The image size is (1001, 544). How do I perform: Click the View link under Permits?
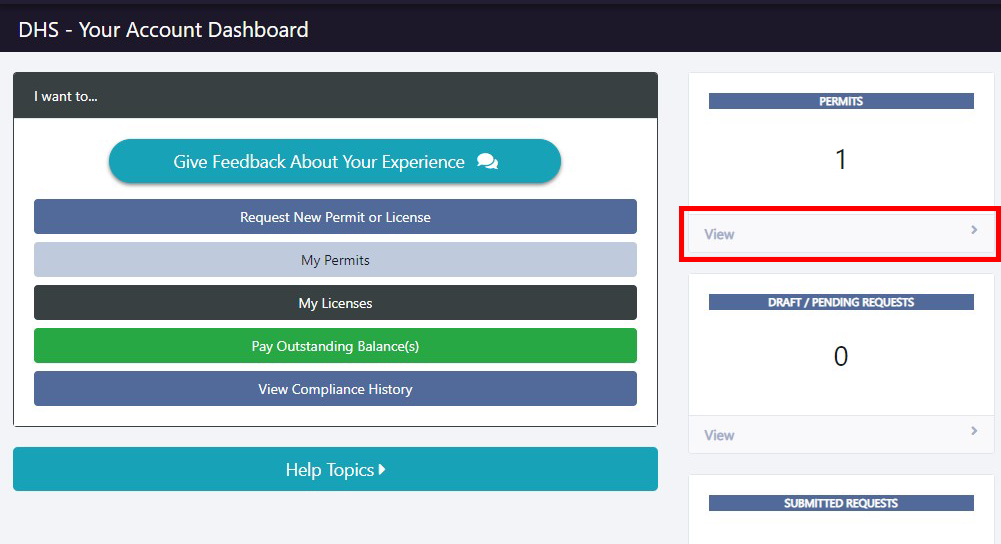coord(719,234)
